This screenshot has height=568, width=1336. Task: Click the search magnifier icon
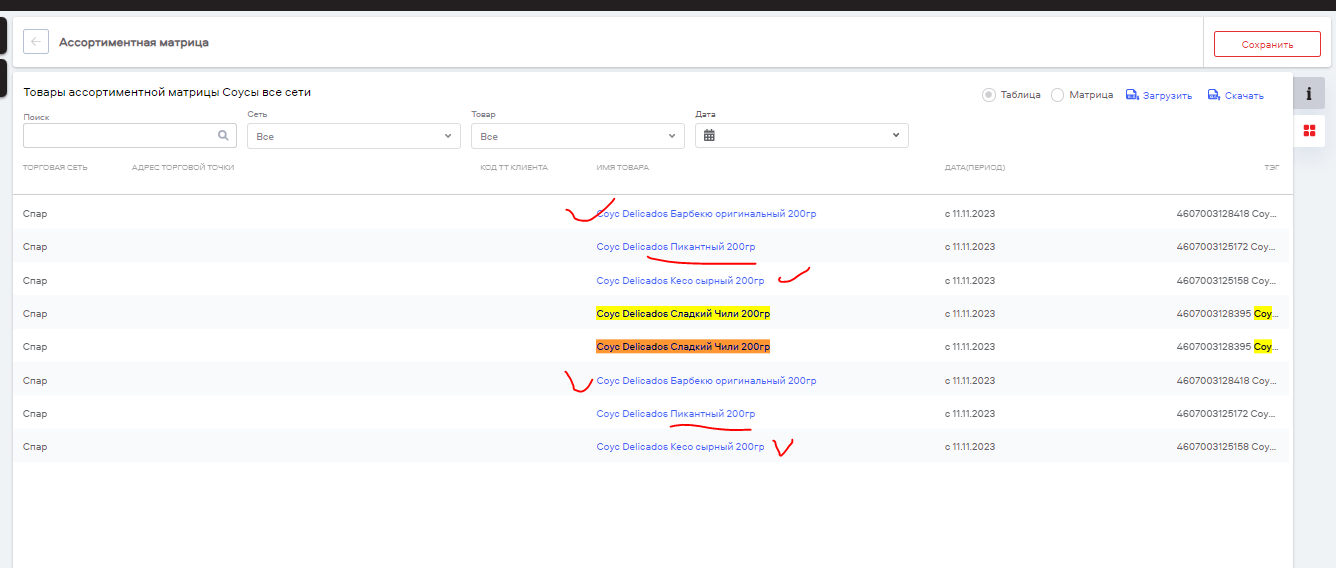[223, 135]
